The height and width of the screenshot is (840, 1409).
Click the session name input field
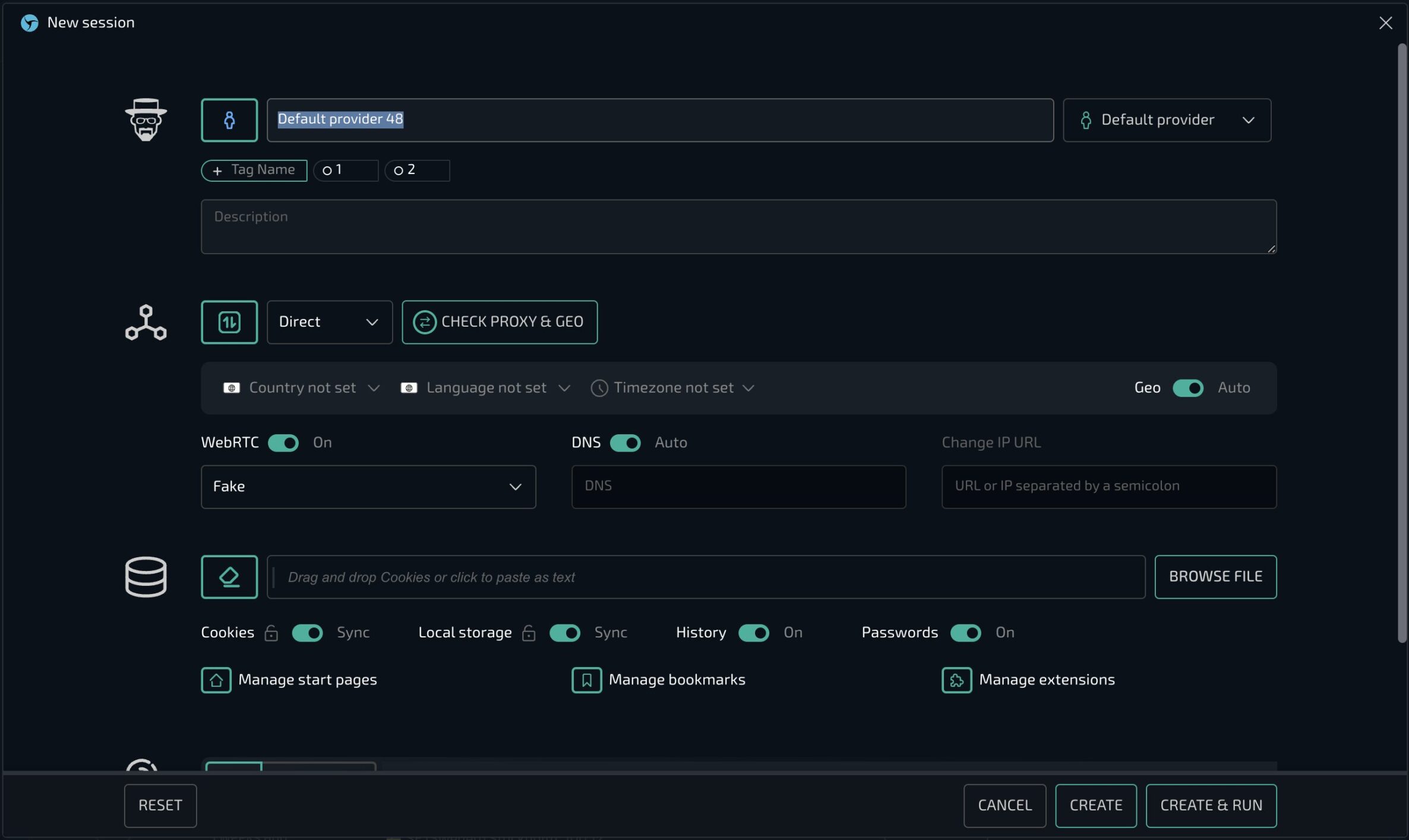pos(661,120)
